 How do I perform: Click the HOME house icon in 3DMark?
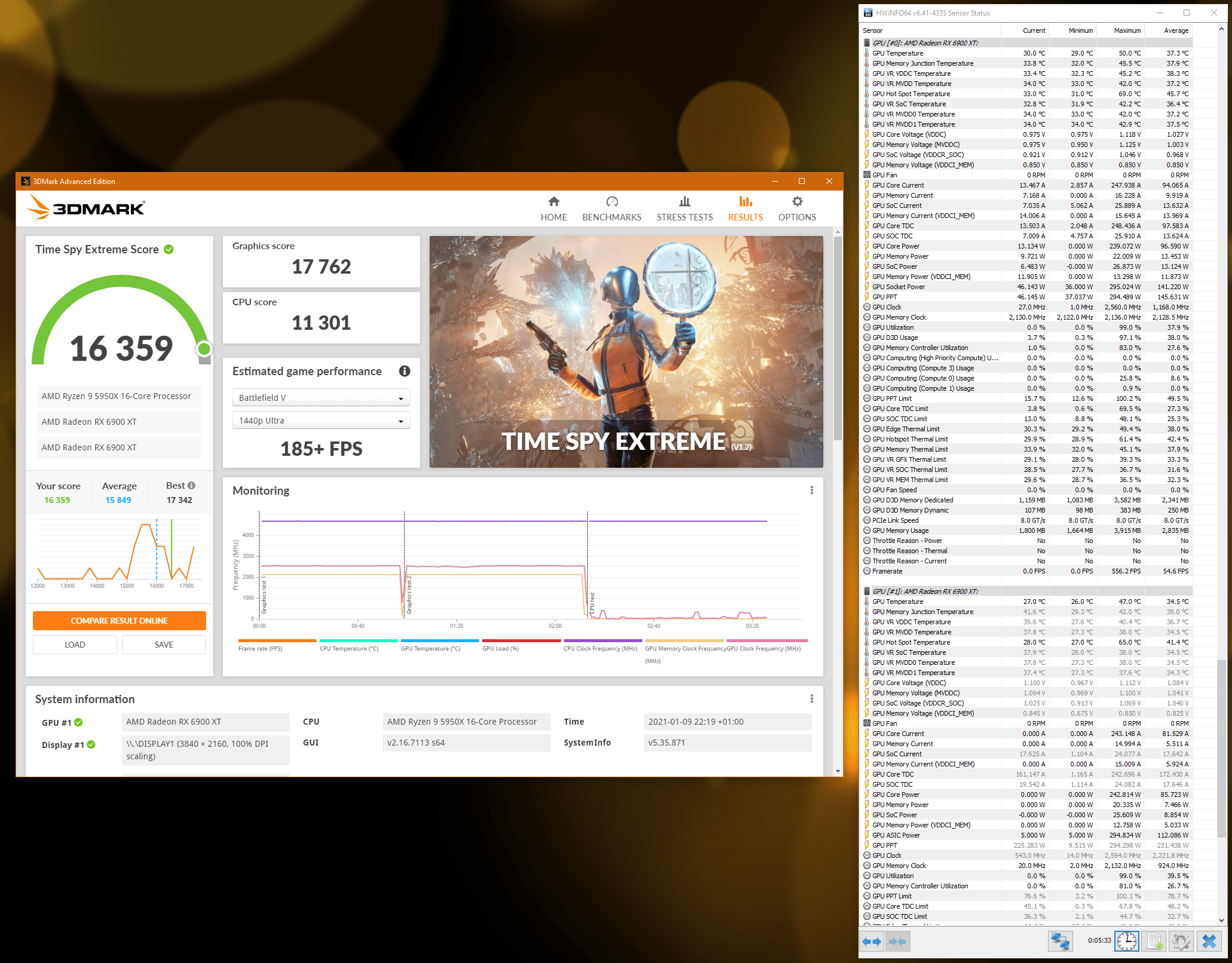point(554,202)
